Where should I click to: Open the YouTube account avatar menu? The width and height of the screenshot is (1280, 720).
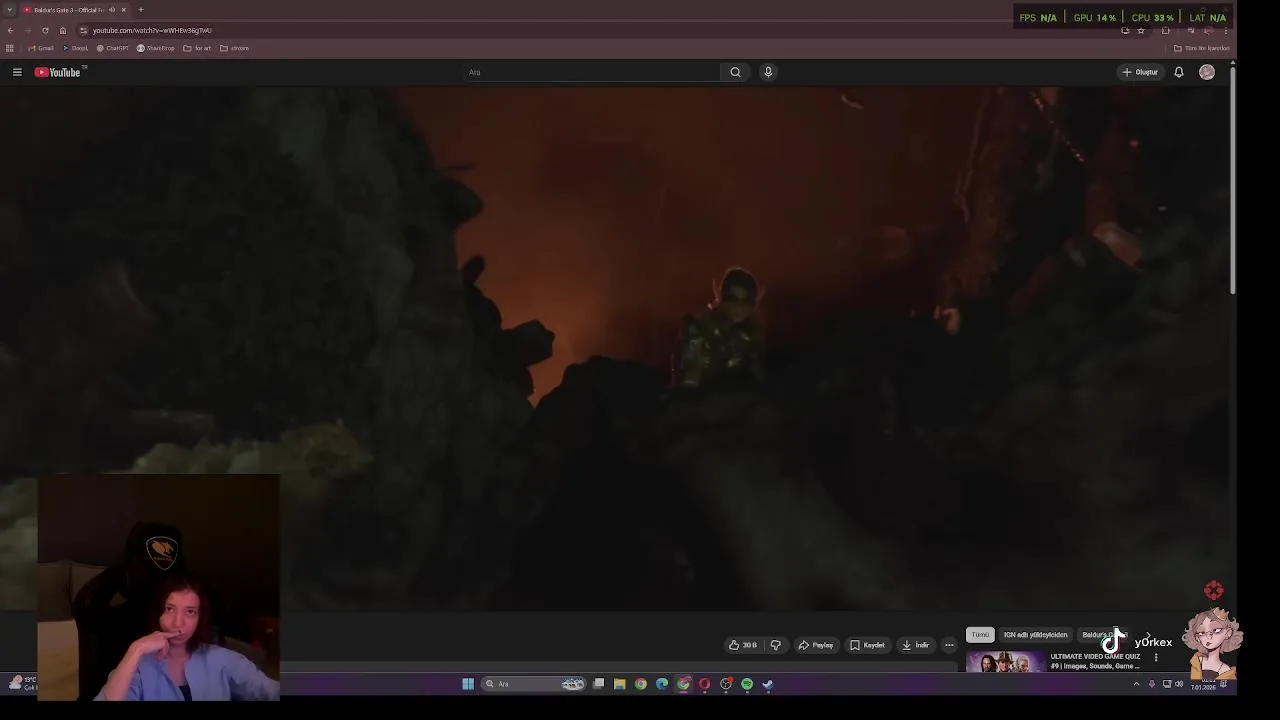(1207, 72)
